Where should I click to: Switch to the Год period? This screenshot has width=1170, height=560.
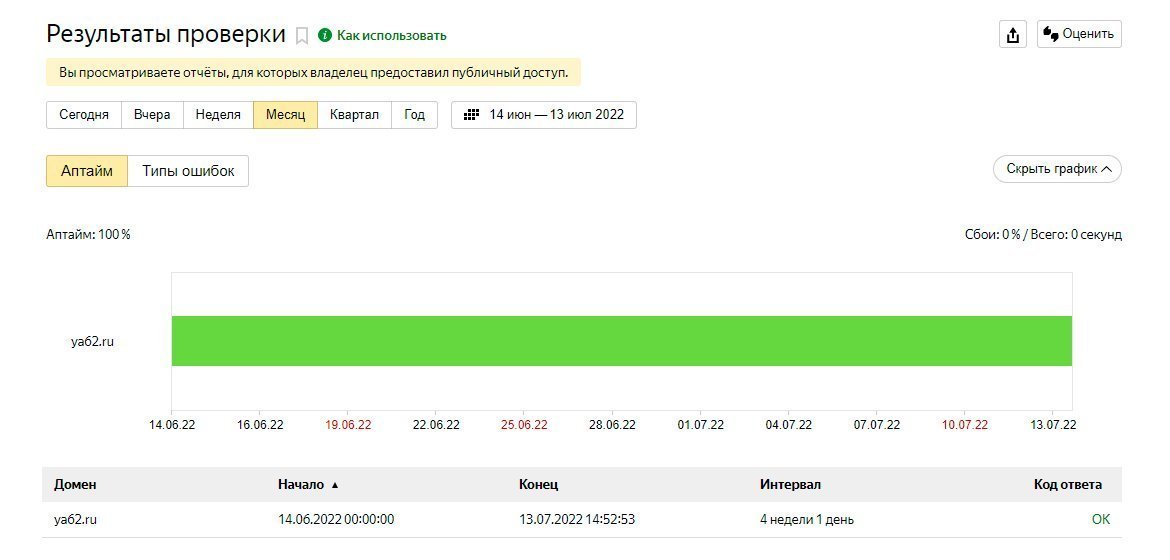pyautogui.click(x=415, y=115)
